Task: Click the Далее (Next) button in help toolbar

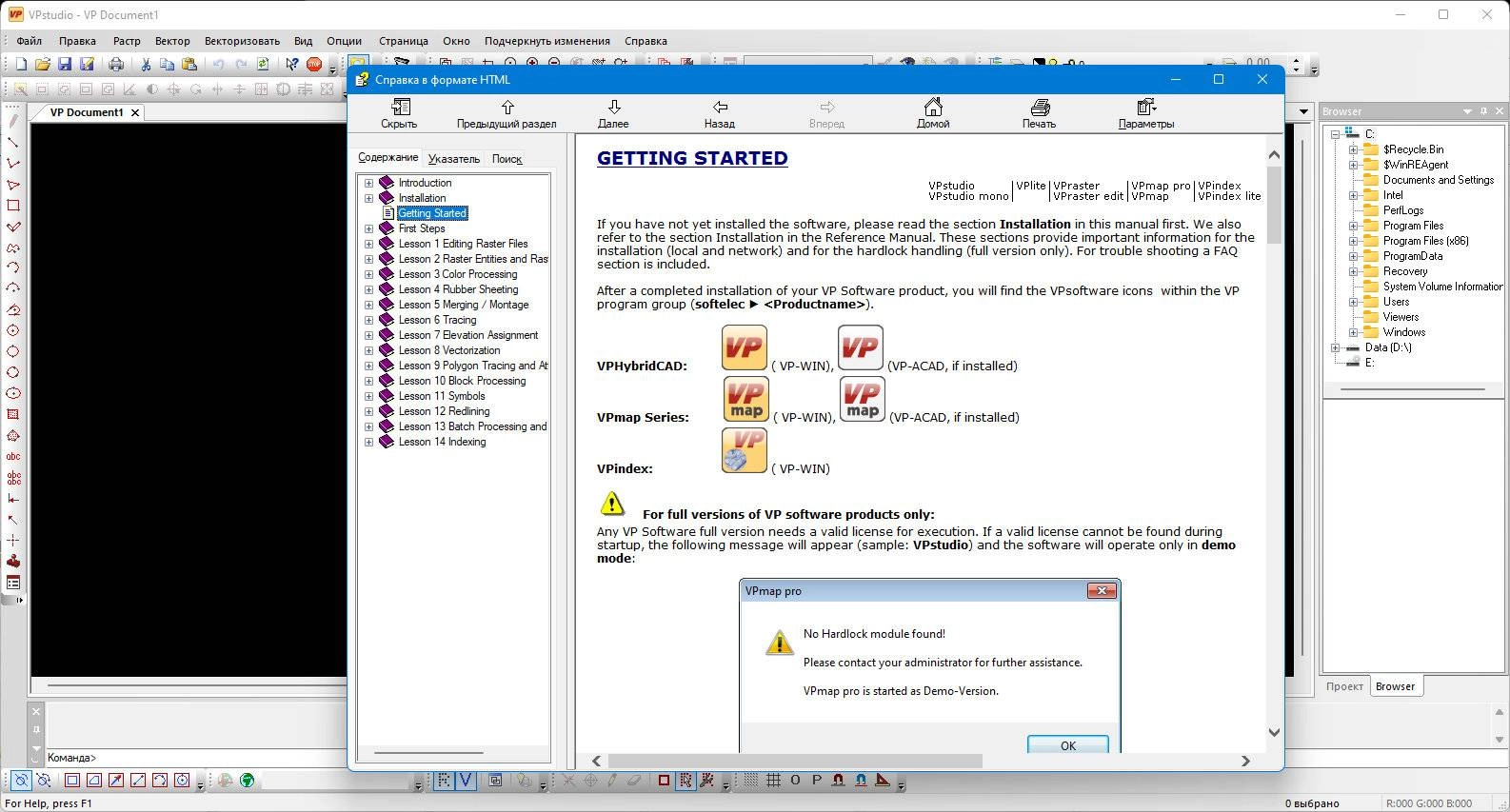Action: tap(613, 112)
